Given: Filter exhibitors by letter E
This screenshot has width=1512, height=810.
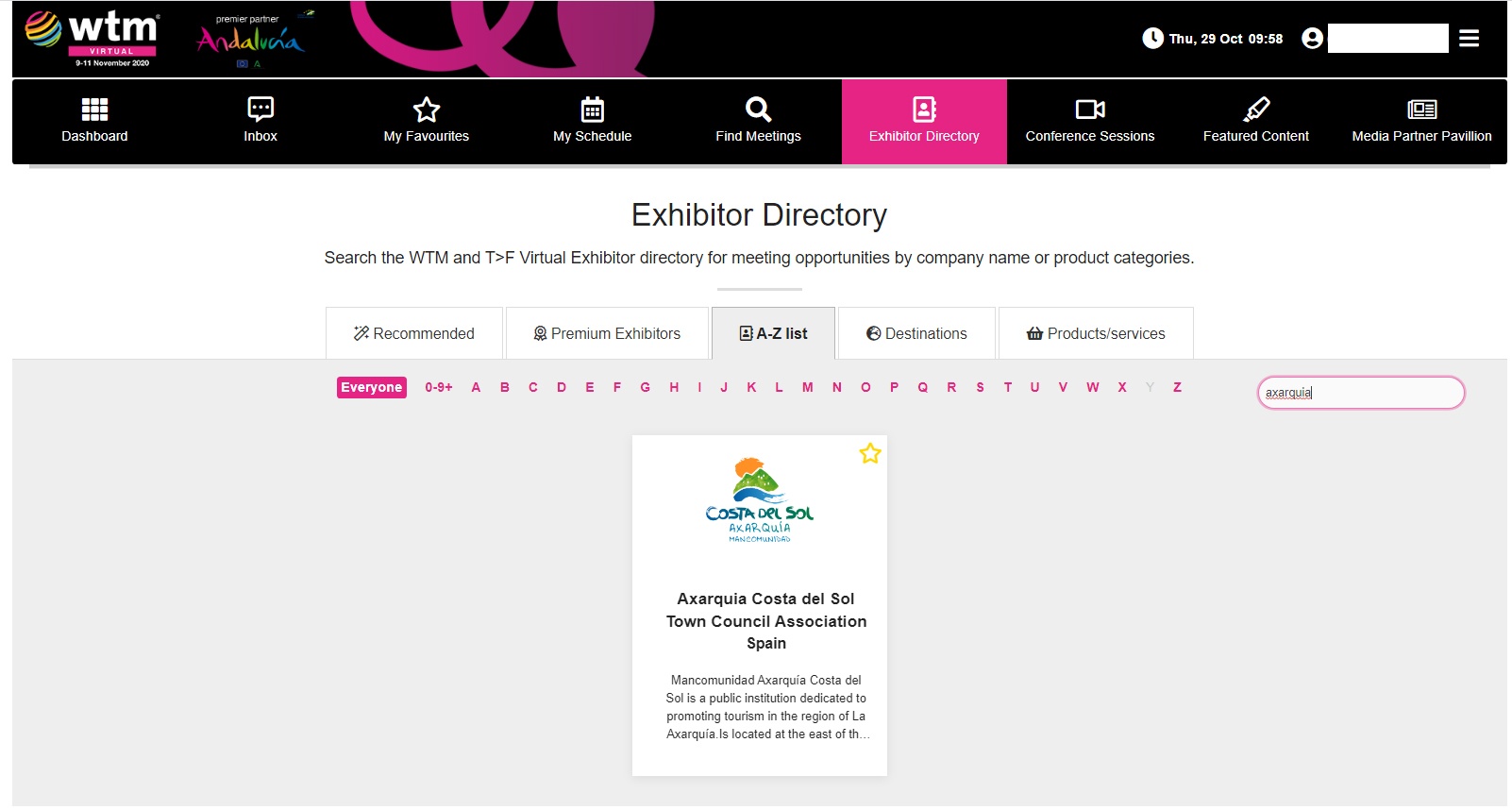Looking at the screenshot, I should click(x=590, y=387).
